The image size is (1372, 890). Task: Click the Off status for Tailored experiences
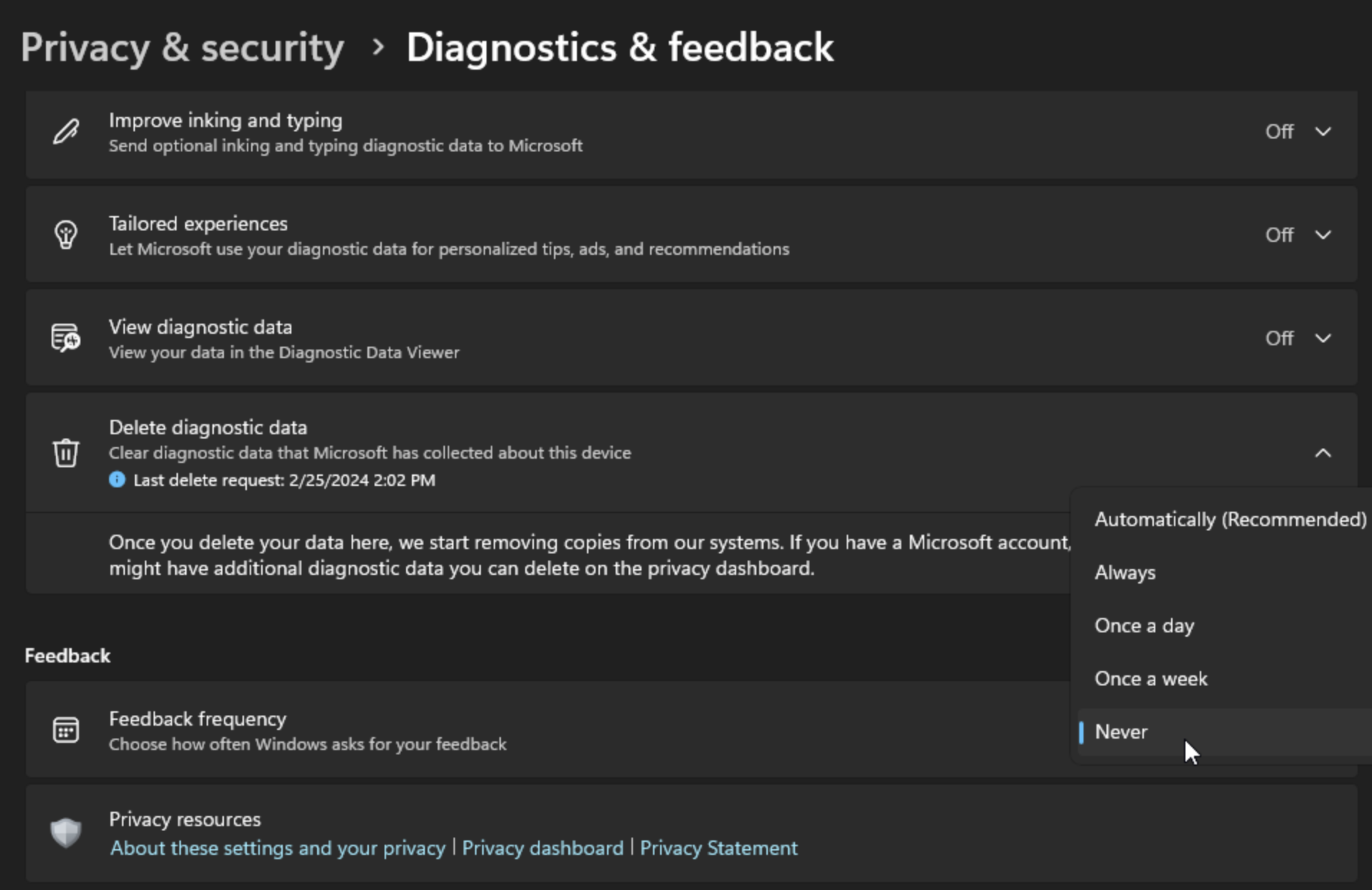[x=1279, y=235]
